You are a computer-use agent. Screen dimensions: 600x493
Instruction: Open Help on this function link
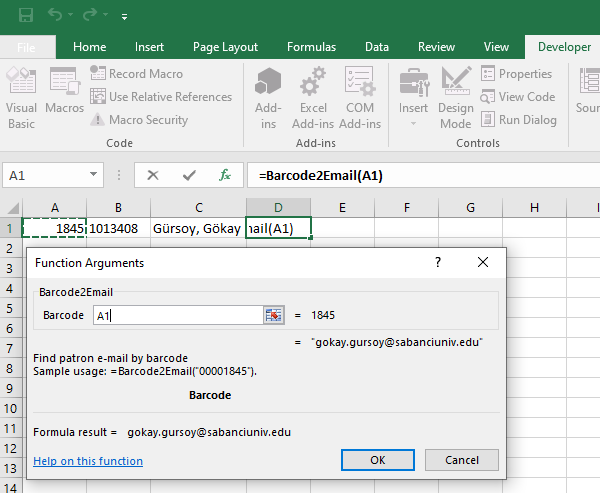[88, 461]
